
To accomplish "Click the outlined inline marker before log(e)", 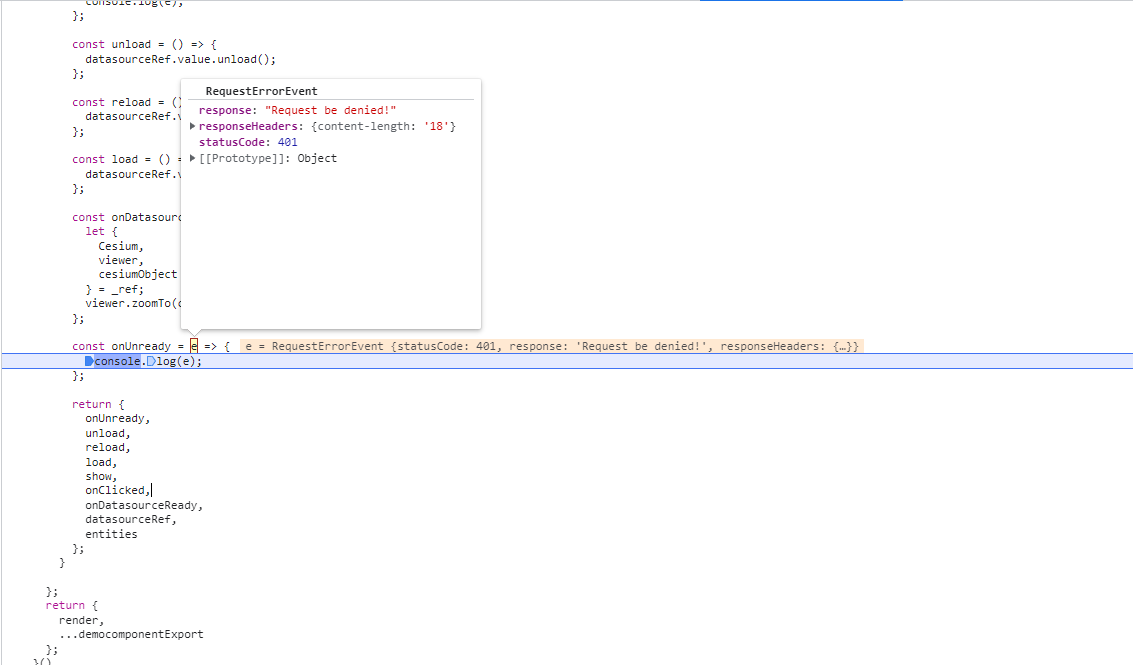I will [151, 361].
